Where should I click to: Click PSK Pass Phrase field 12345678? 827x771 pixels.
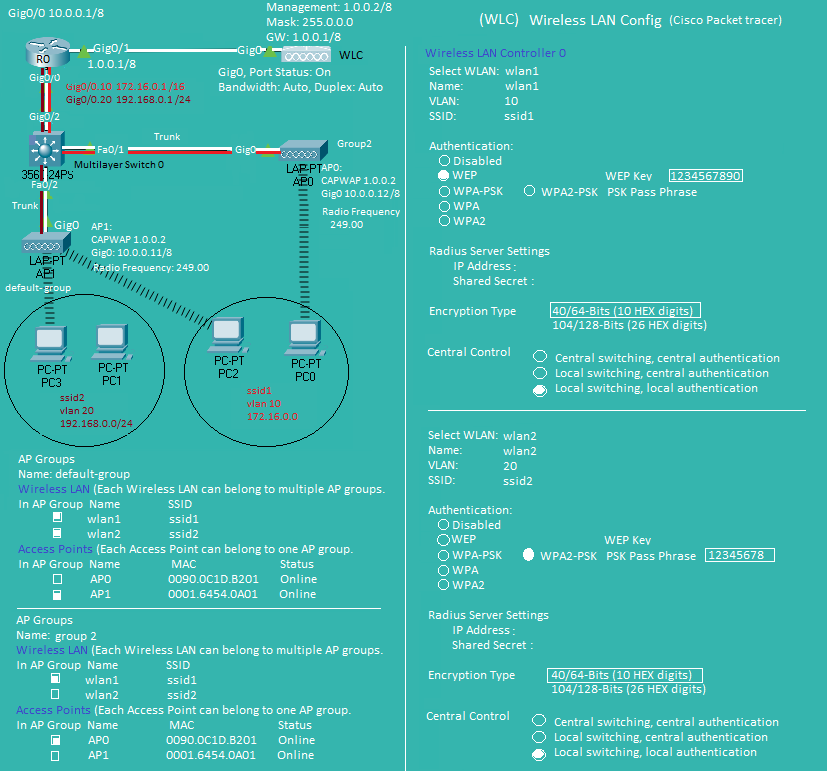pyautogui.click(x=739, y=555)
